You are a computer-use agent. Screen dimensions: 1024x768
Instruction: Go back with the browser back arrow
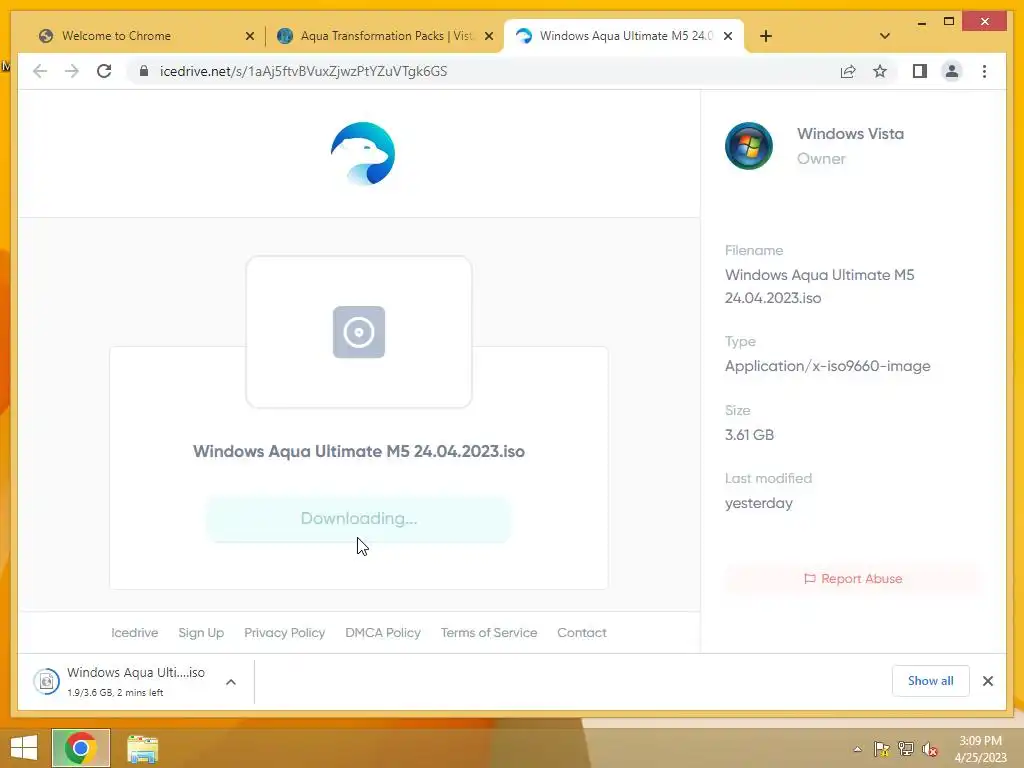point(40,71)
